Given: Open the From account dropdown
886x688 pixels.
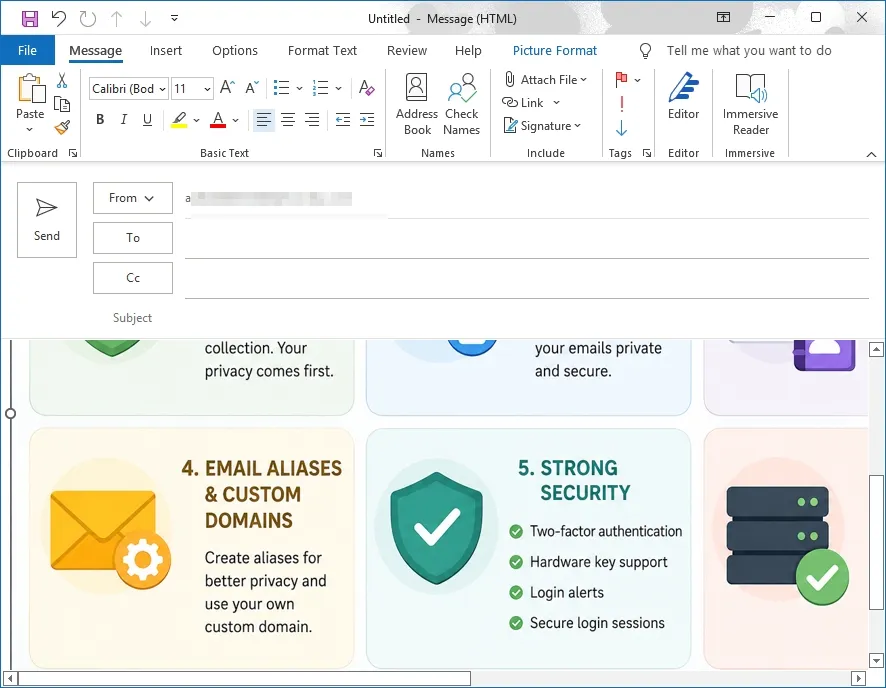Looking at the screenshot, I should 133,198.
